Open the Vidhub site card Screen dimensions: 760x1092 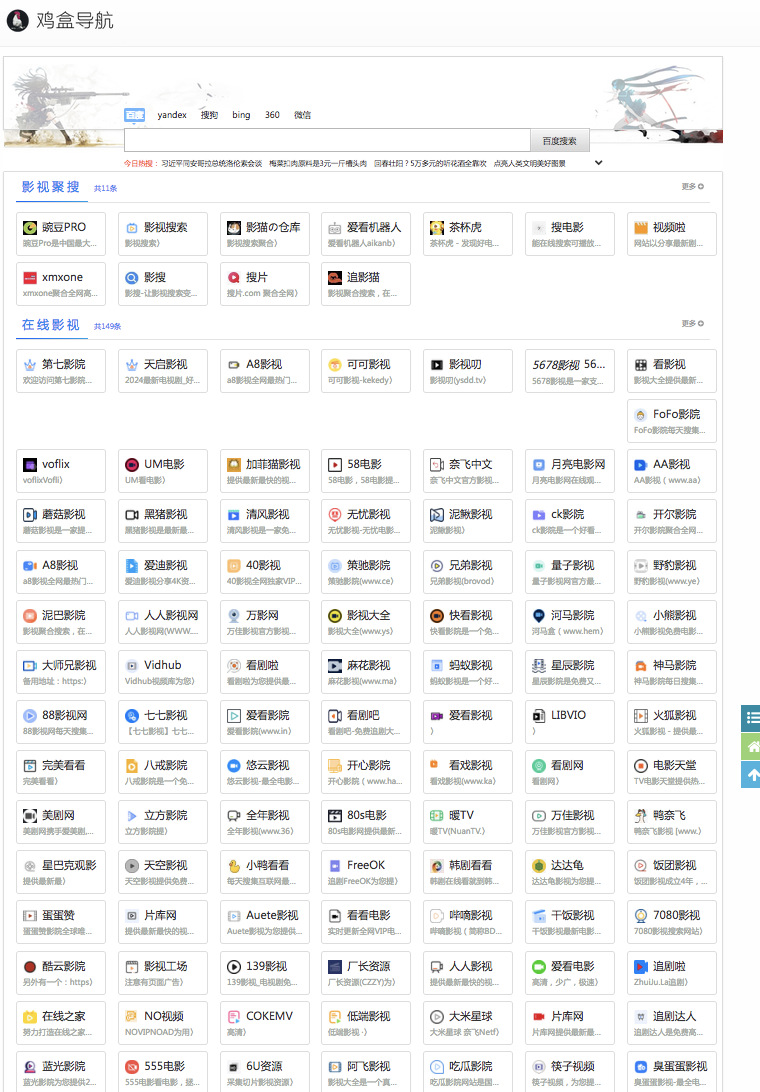point(163,672)
